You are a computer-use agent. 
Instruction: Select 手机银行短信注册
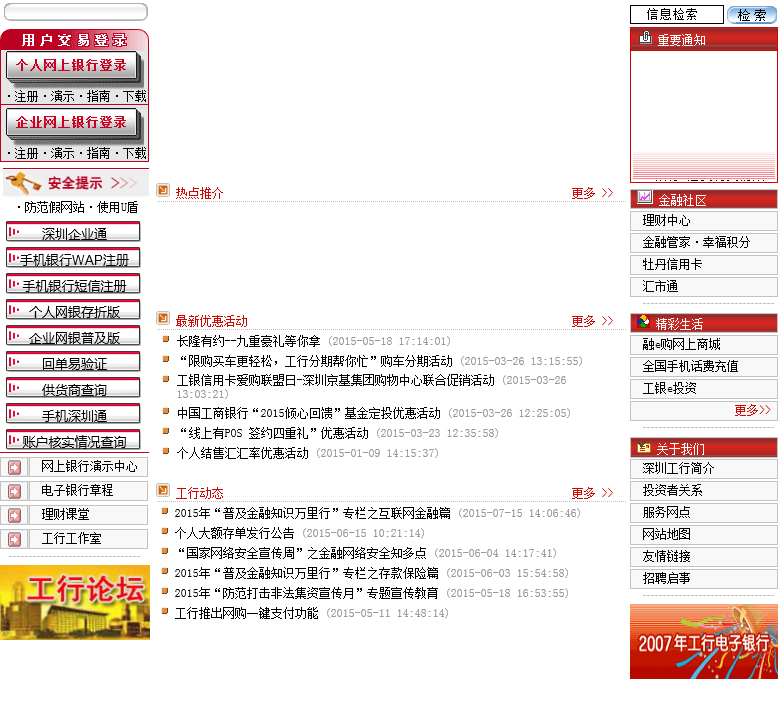tap(73, 283)
